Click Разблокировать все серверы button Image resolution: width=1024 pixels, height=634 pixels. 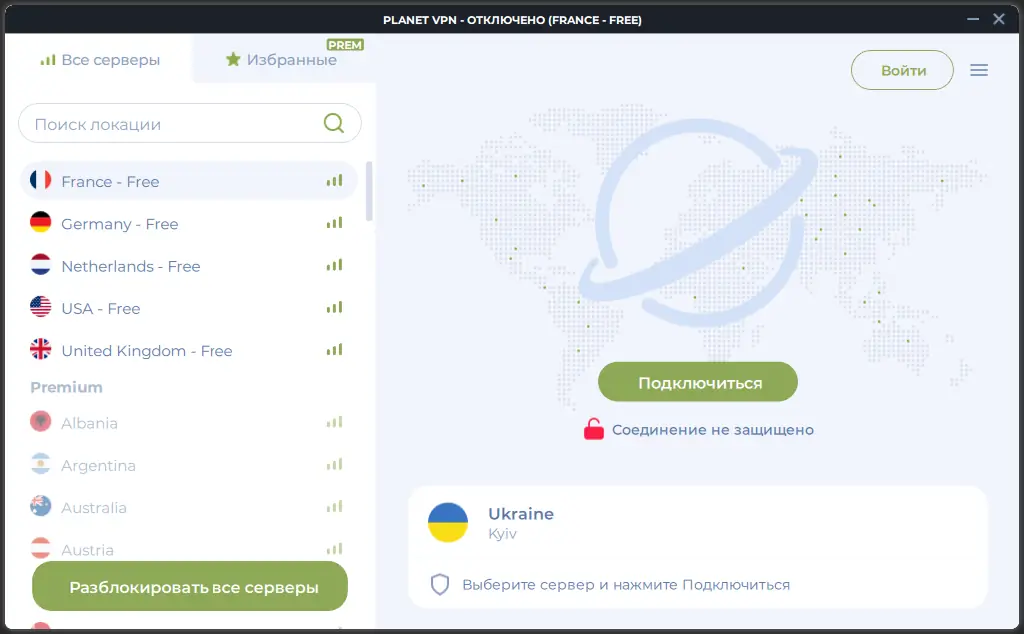click(190, 586)
